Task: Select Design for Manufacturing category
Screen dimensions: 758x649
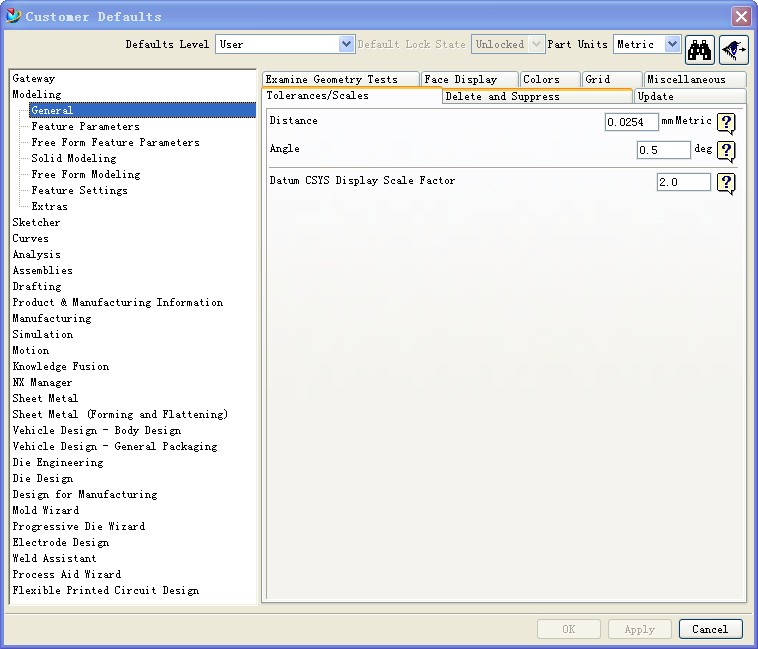Action: click(85, 494)
